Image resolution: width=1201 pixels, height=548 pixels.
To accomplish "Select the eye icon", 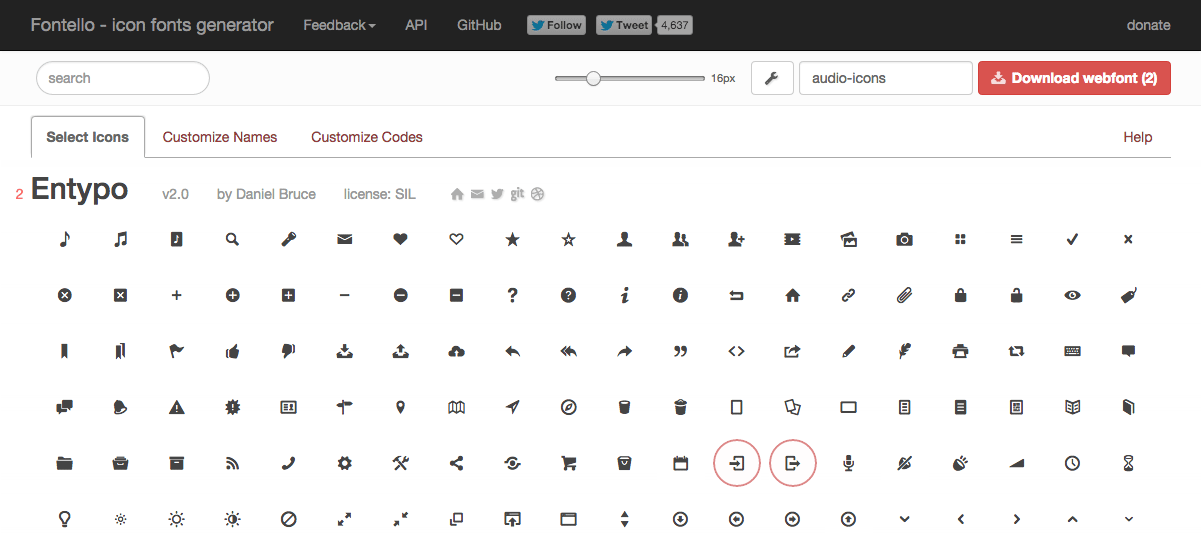I will point(1073,295).
